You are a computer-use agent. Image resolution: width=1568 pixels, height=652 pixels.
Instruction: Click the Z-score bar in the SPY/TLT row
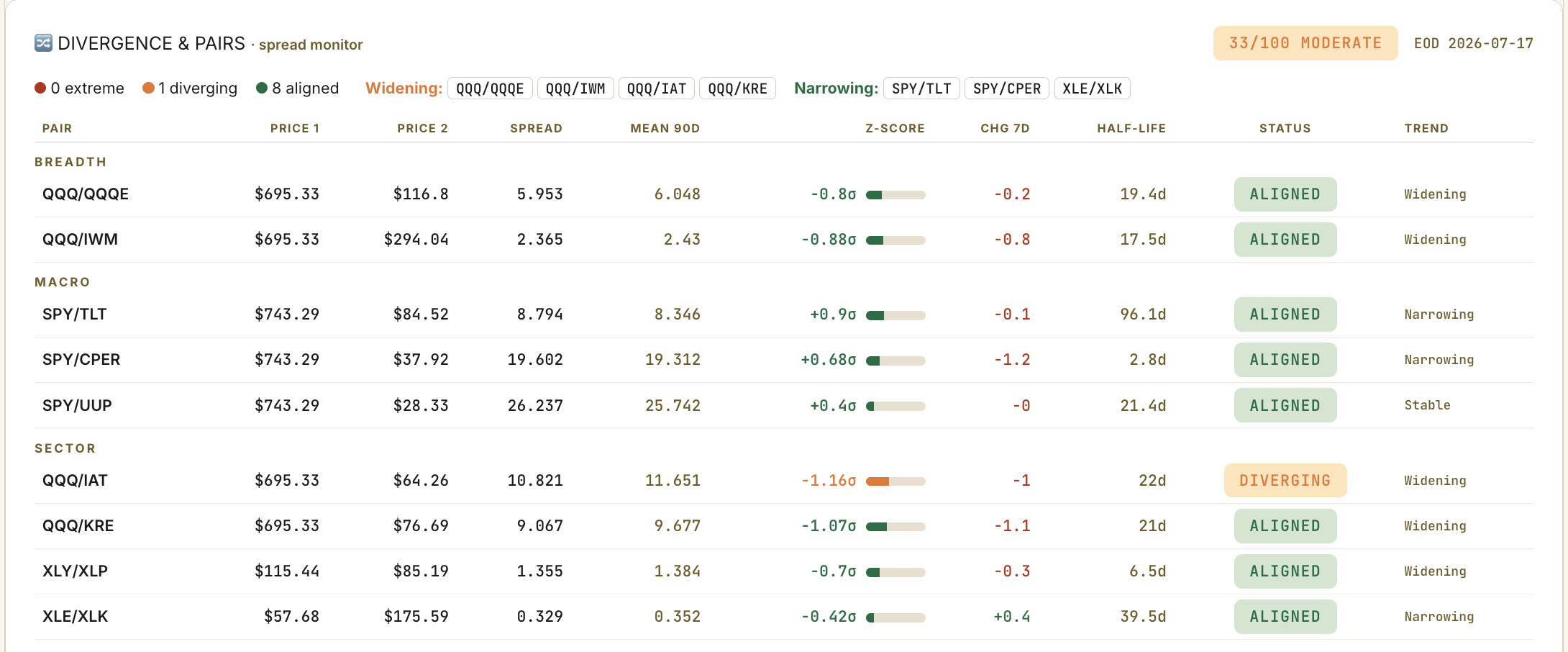pos(895,315)
